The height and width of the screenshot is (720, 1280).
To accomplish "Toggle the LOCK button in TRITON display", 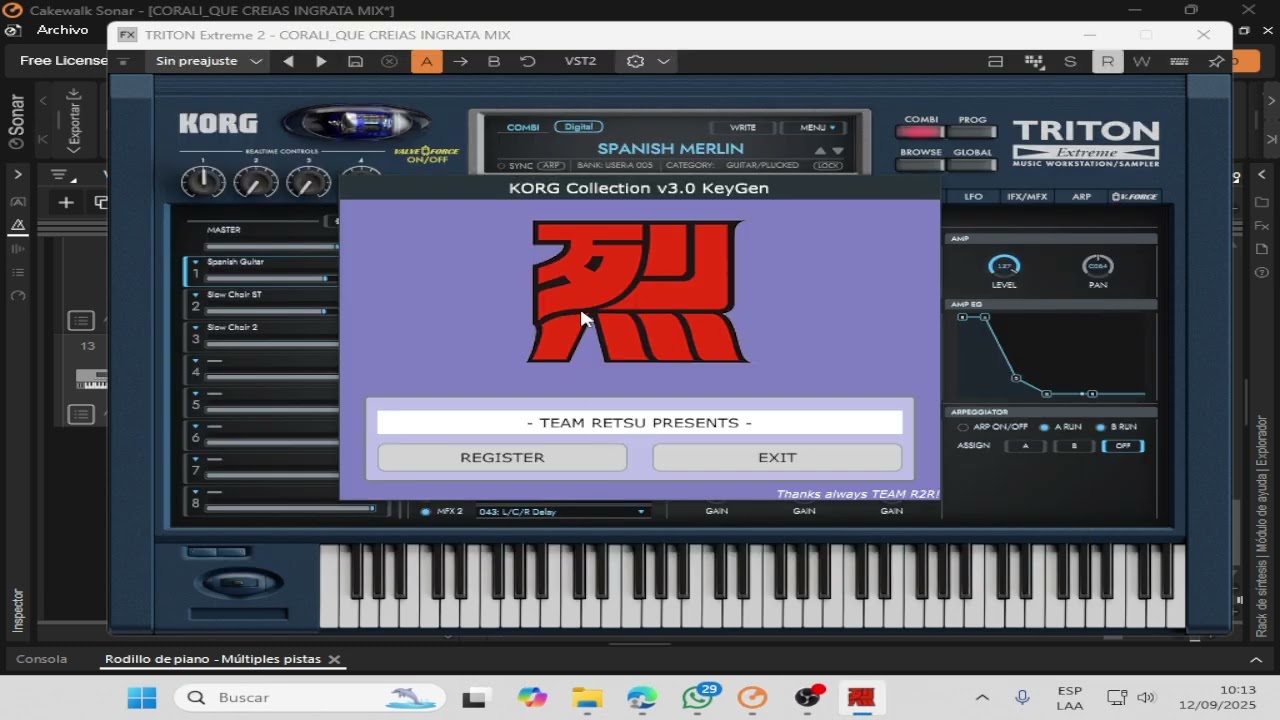I will point(828,166).
